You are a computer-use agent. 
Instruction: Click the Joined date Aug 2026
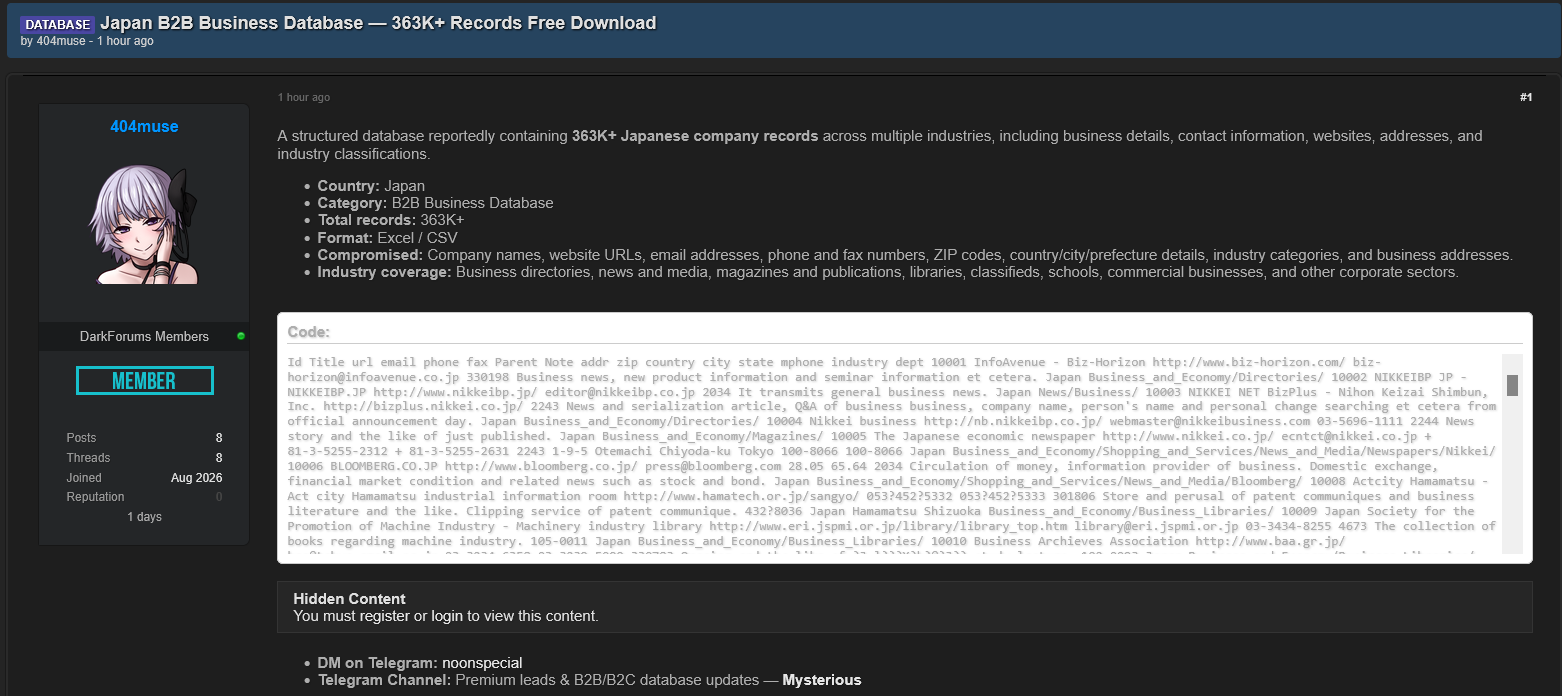tap(197, 478)
